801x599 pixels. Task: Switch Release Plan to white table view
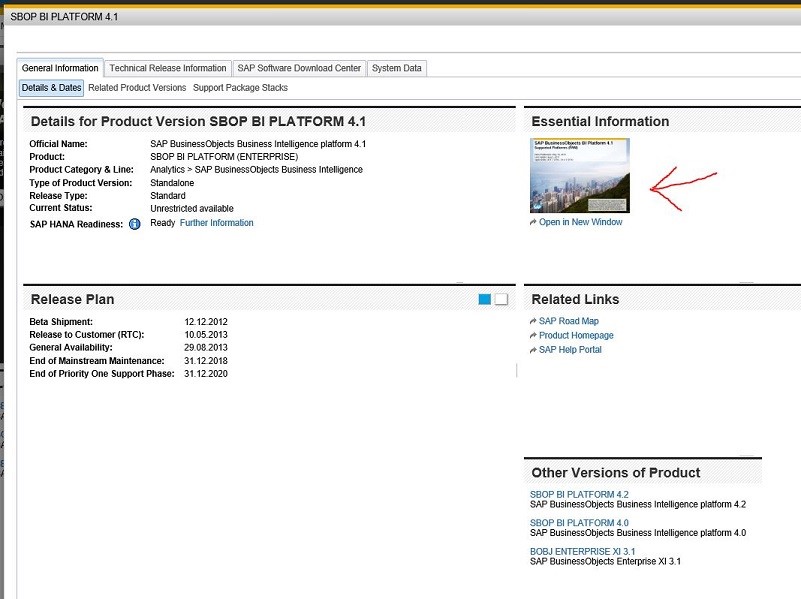(x=501, y=299)
